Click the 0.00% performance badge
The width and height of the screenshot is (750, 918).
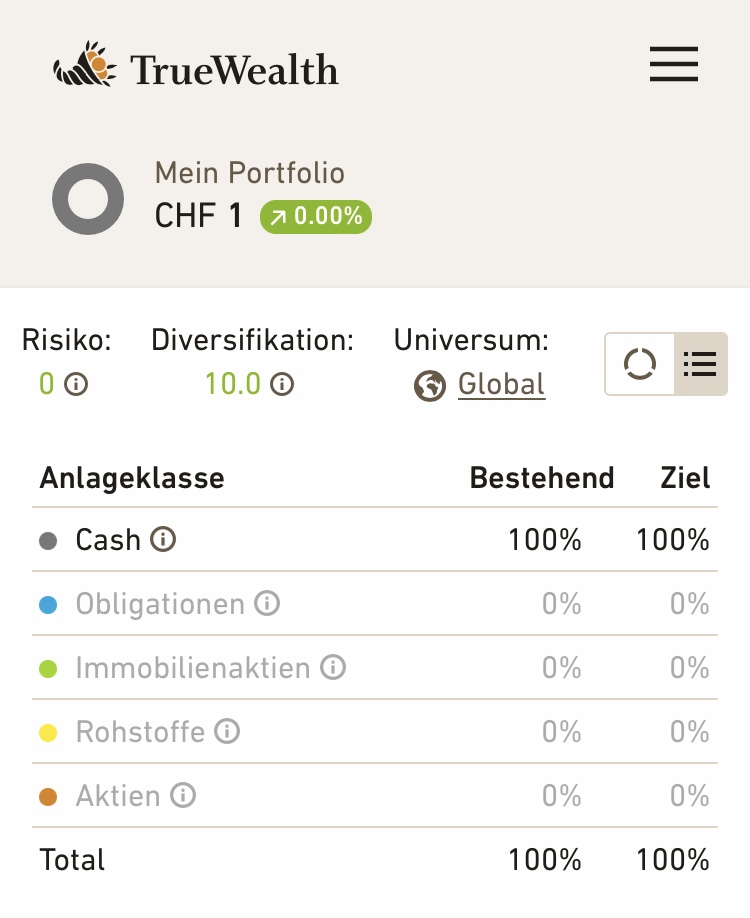tap(316, 216)
